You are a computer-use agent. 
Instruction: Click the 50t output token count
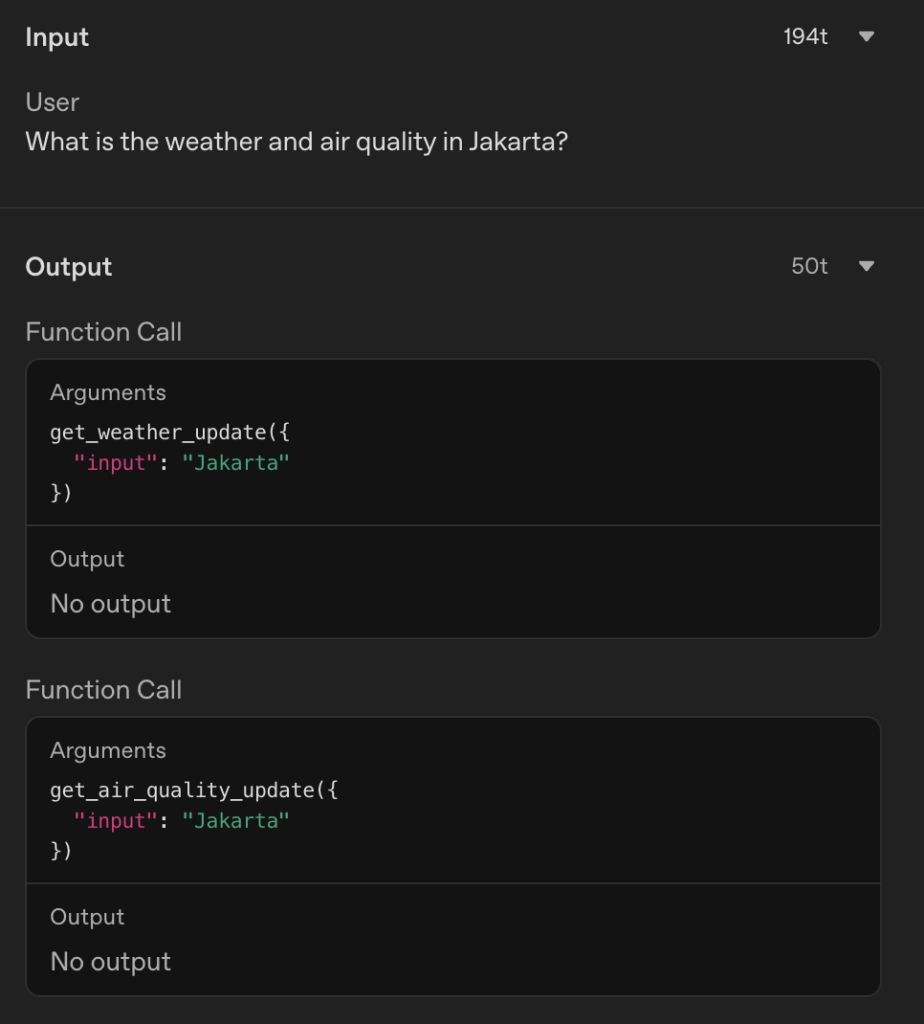(809, 267)
